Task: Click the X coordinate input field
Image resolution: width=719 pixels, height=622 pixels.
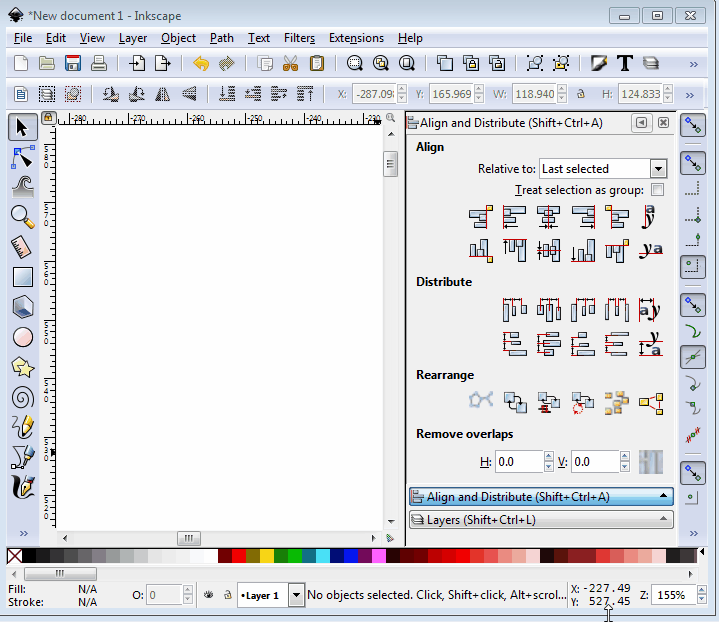Action: [x=374, y=94]
